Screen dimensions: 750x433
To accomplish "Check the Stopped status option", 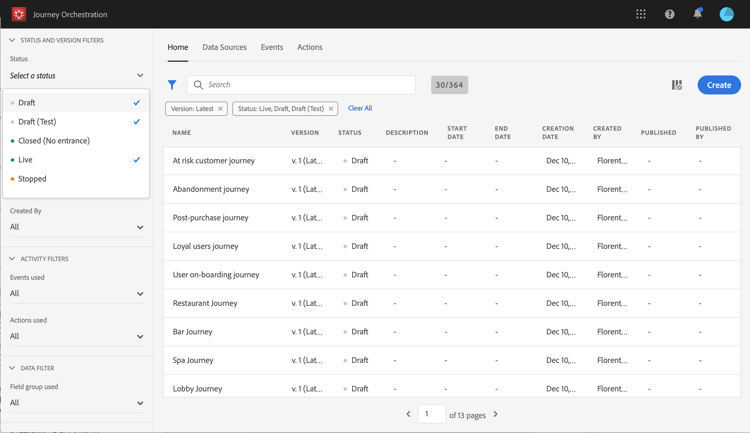I will [32, 179].
